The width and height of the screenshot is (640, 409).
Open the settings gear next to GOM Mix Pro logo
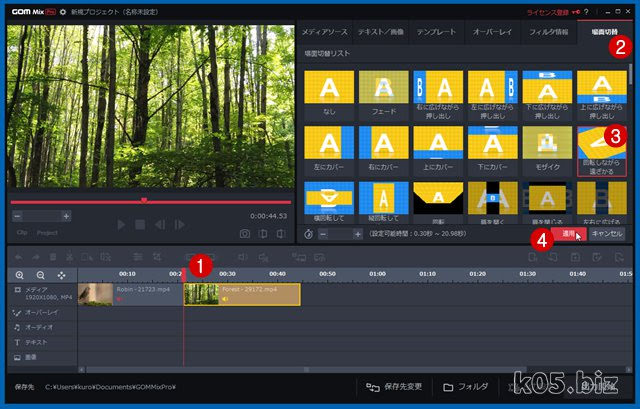pyautogui.click(x=63, y=12)
